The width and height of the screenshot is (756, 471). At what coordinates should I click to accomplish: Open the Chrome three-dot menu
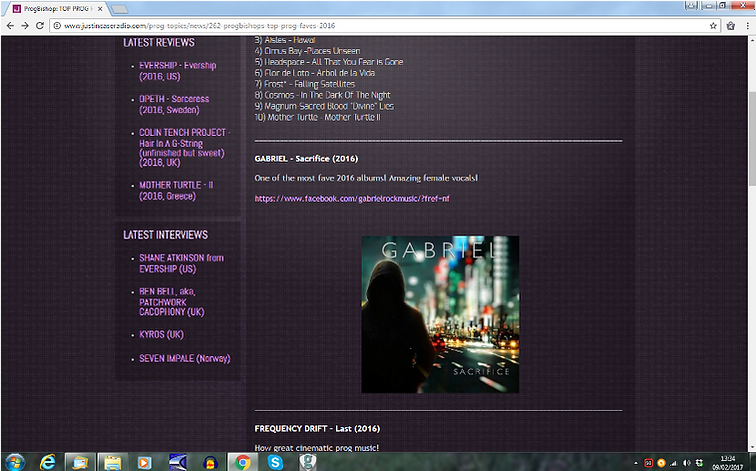click(x=748, y=26)
